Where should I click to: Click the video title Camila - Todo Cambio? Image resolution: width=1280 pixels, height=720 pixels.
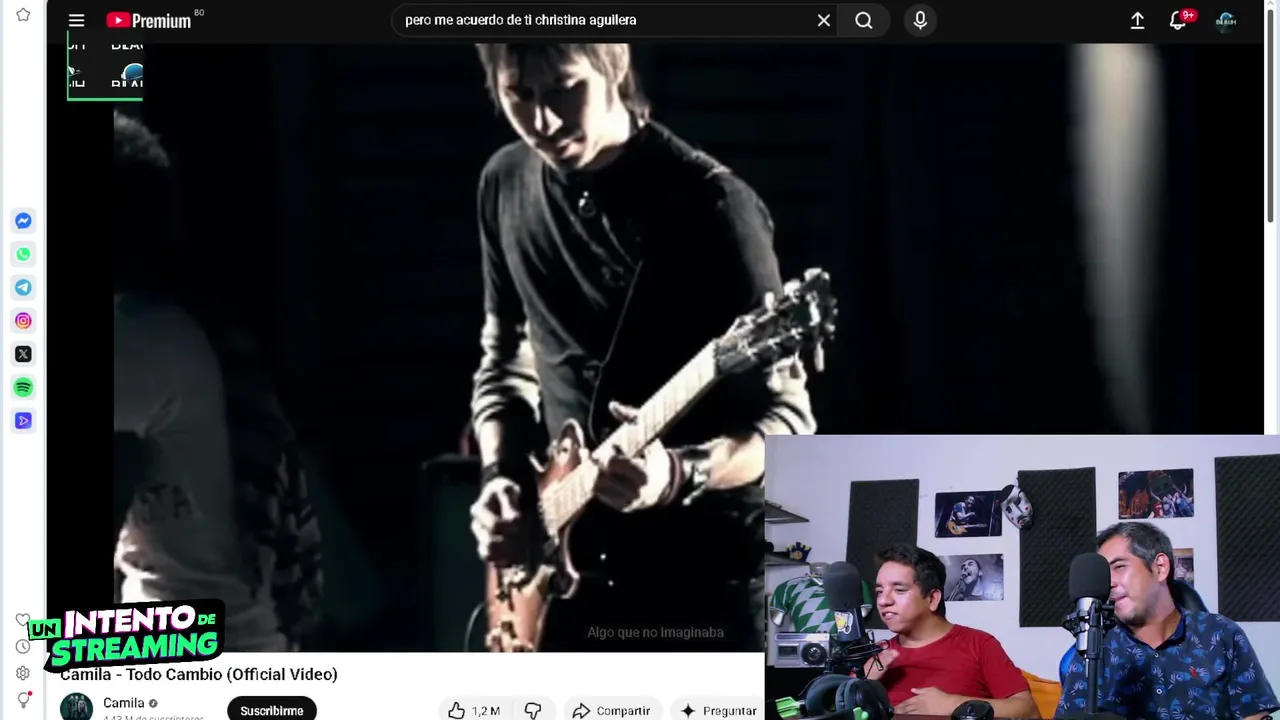199,674
